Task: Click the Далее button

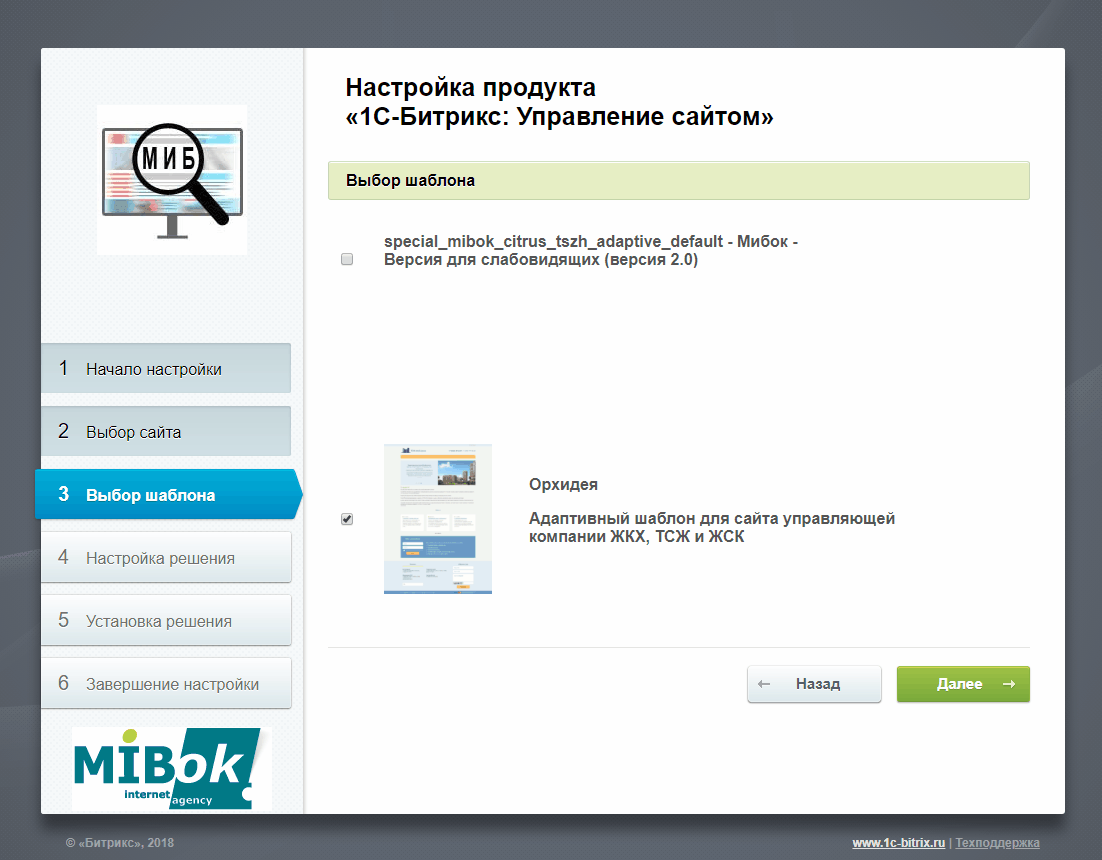Action: 963,684
